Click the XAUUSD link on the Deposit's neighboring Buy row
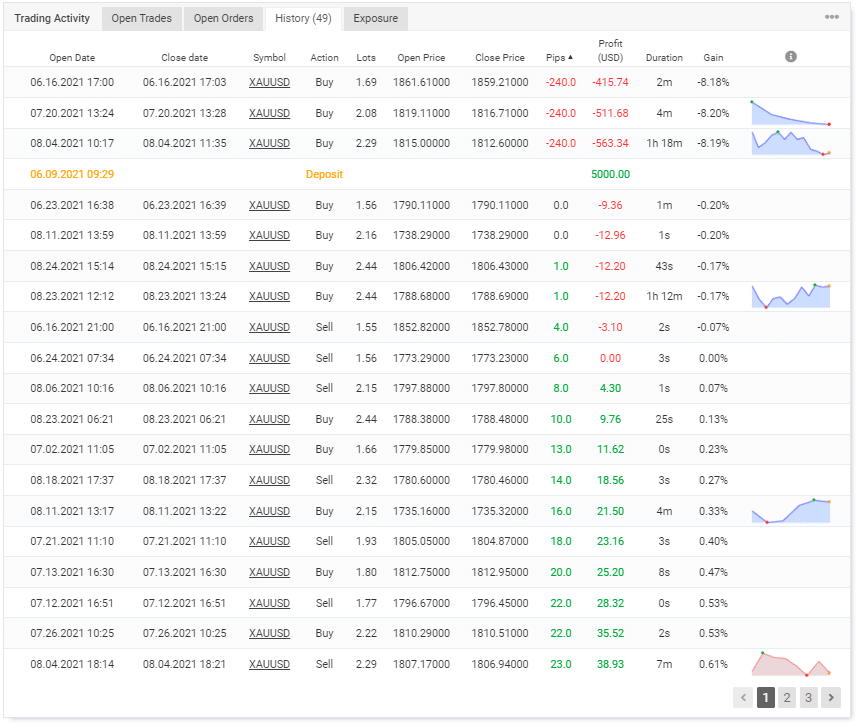The height and width of the screenshot is (723, 856). (269, 205)
